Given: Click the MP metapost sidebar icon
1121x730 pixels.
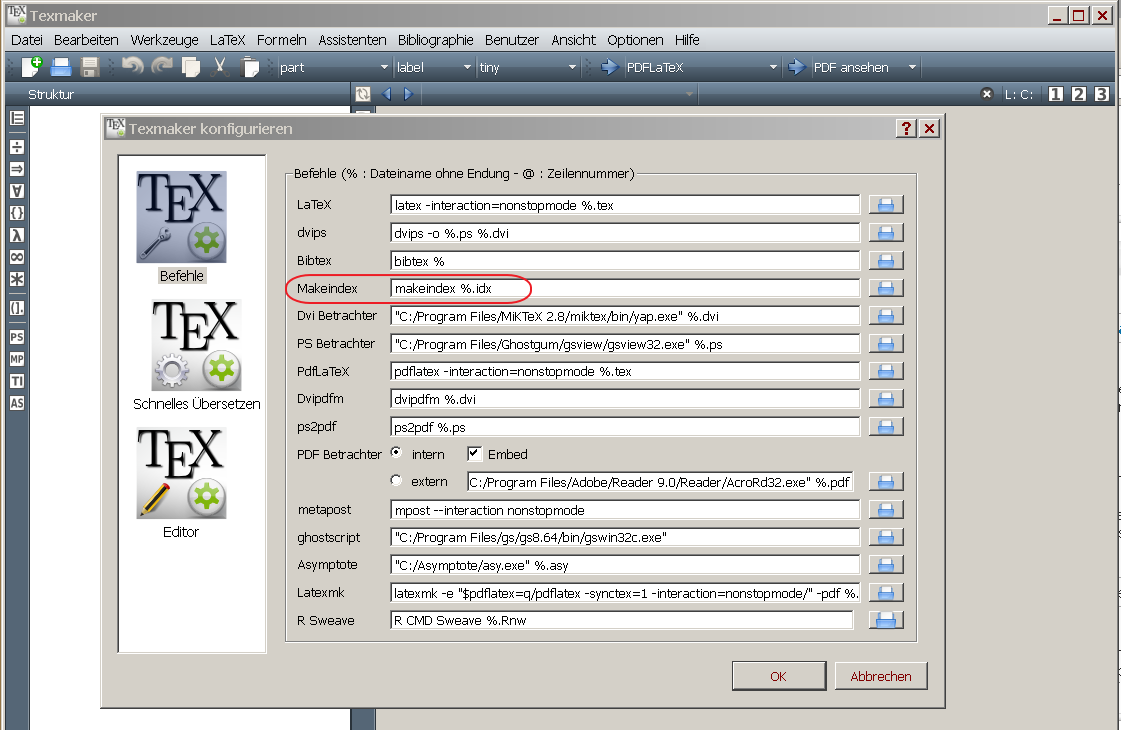Looking at the screenshot, I should click(x=17, y=359).
